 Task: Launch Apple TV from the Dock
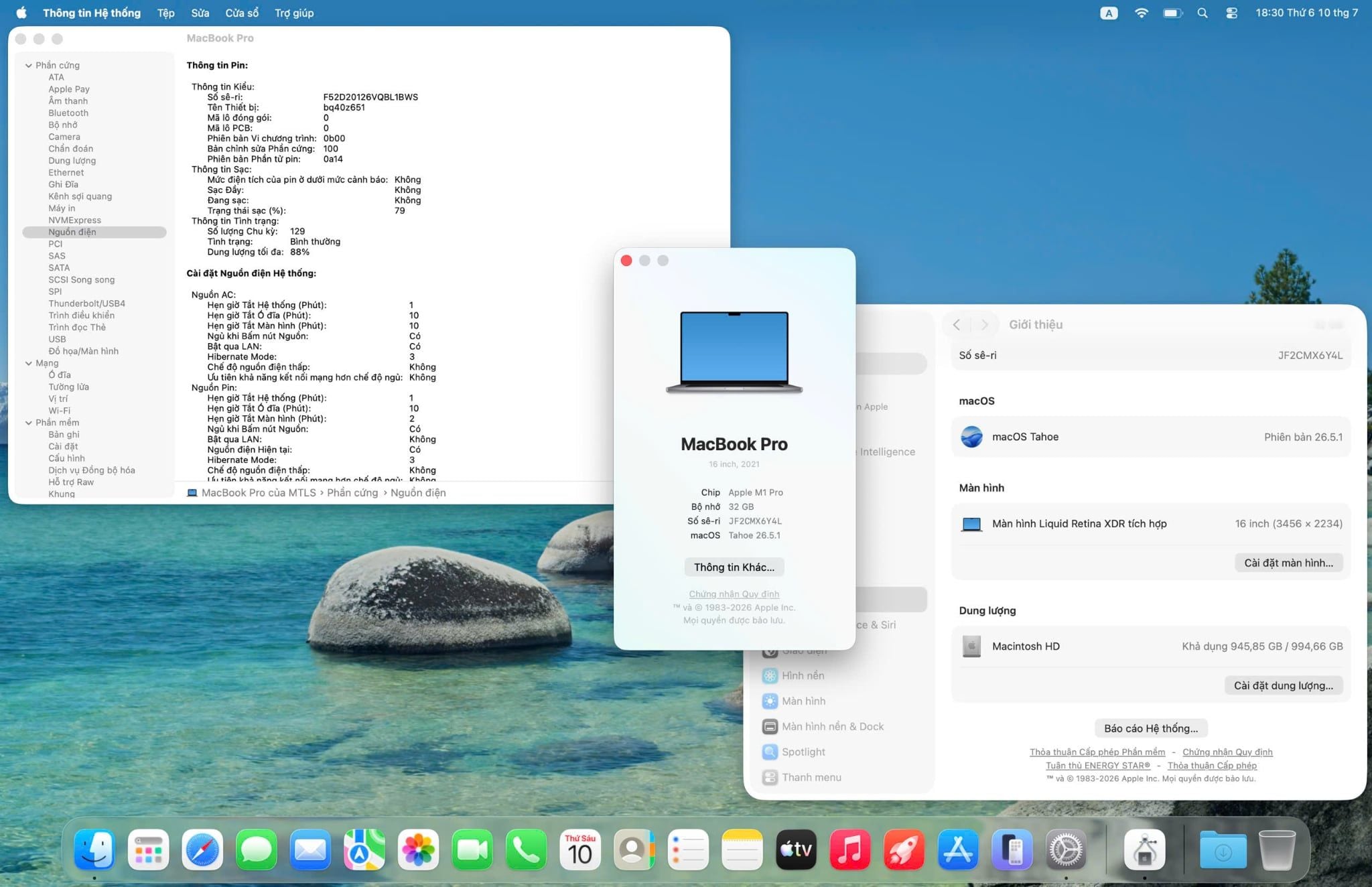pyautogui.click(x=796, y=849)
